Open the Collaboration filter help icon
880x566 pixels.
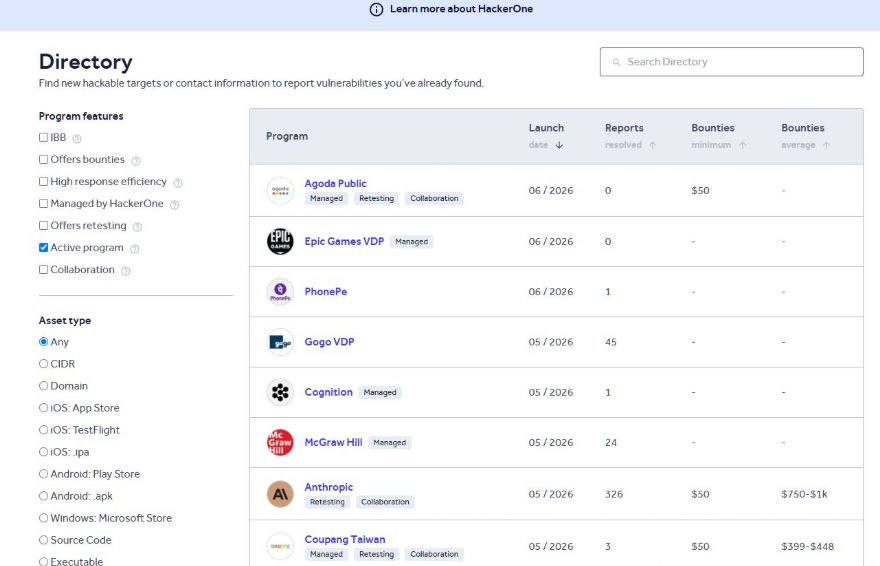tap(126, 271)
